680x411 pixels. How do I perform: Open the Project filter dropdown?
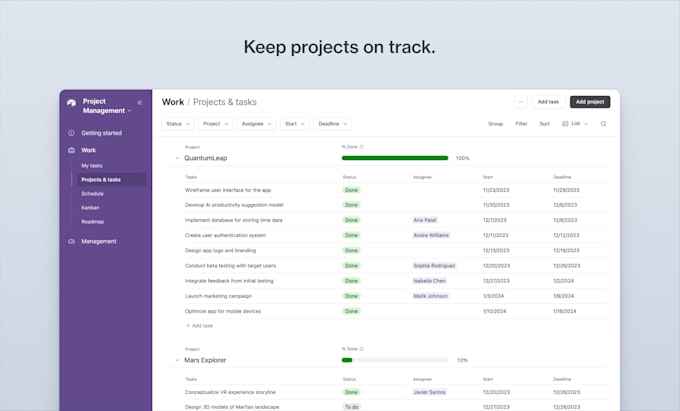216,124
